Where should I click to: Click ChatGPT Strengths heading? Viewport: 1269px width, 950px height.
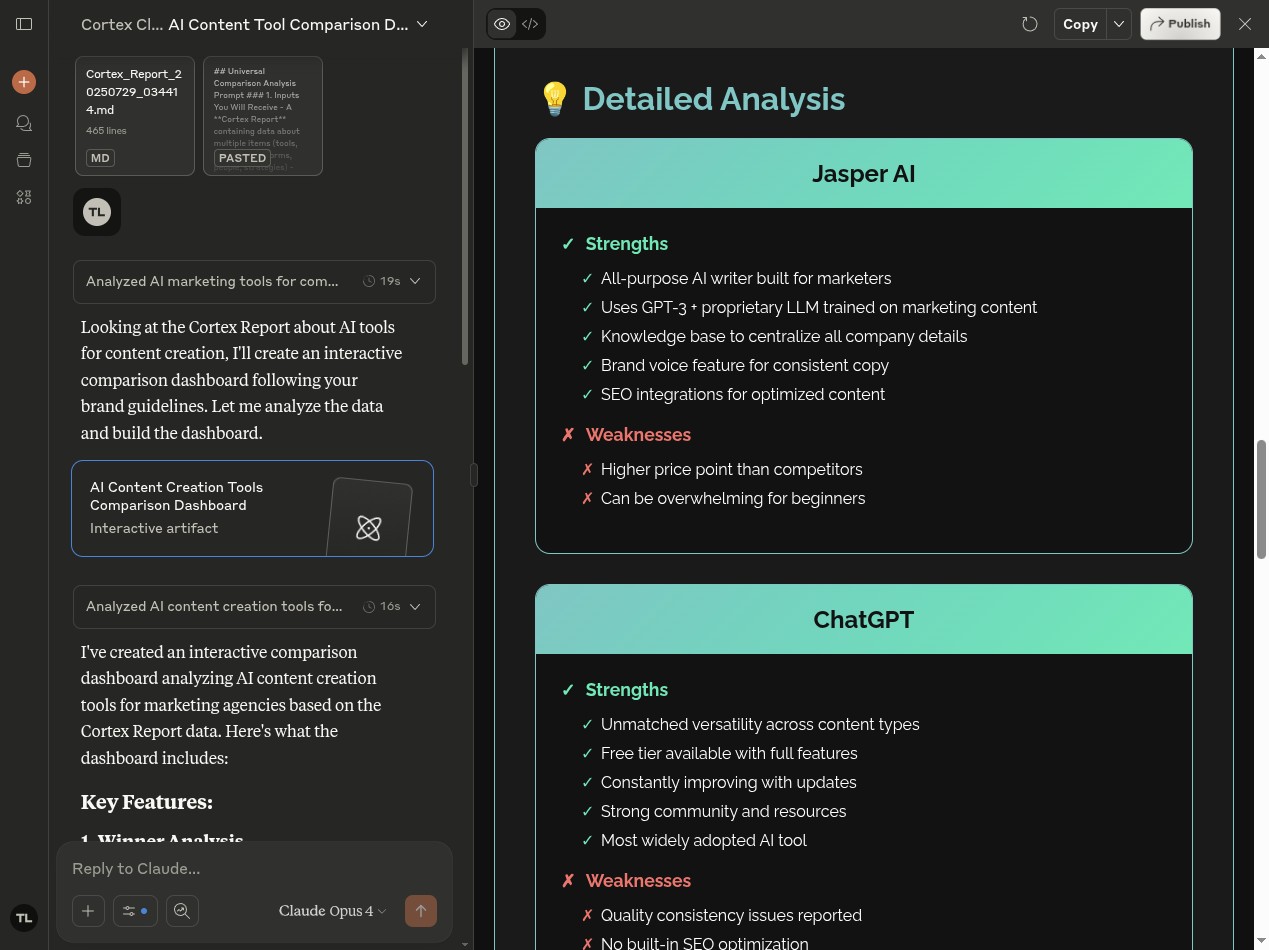tap(627, 690)
